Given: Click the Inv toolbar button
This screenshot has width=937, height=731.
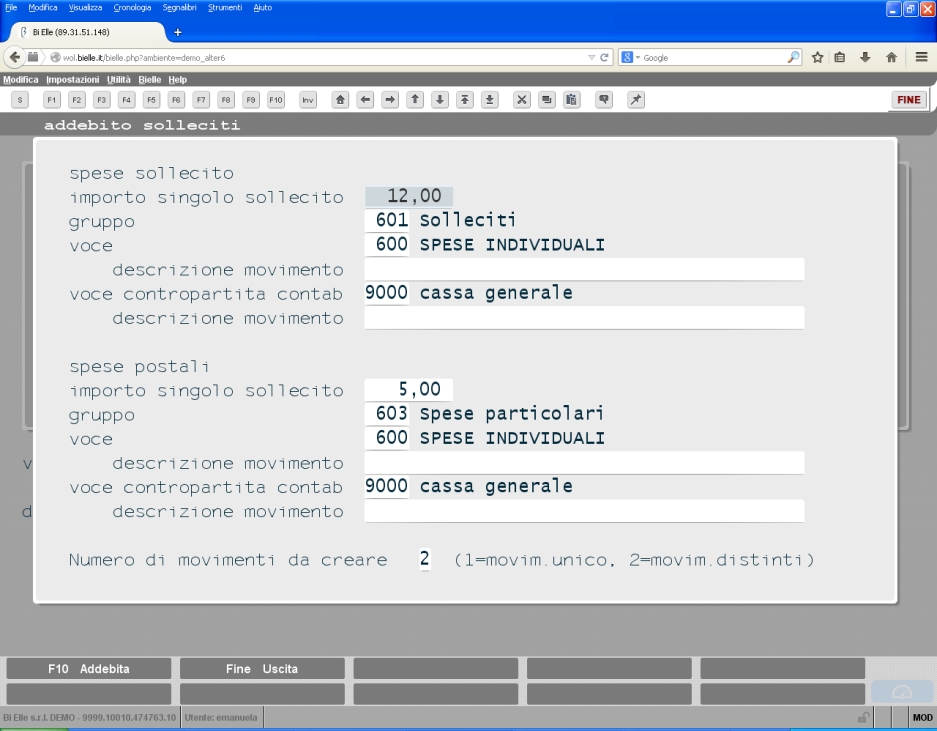Looking at the screenshot, I should (308, 100).
